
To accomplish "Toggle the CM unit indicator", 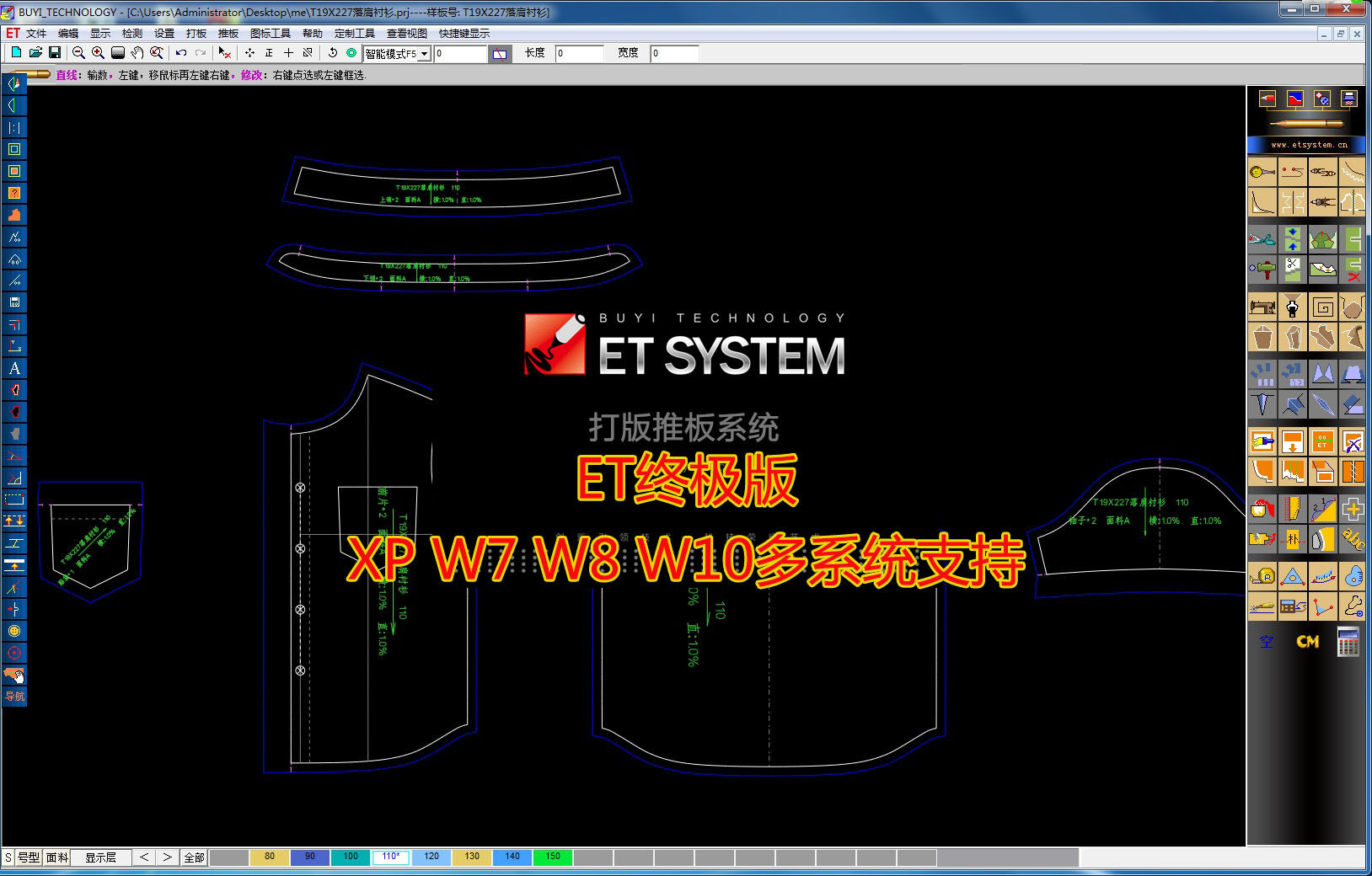I will 1307,642.
